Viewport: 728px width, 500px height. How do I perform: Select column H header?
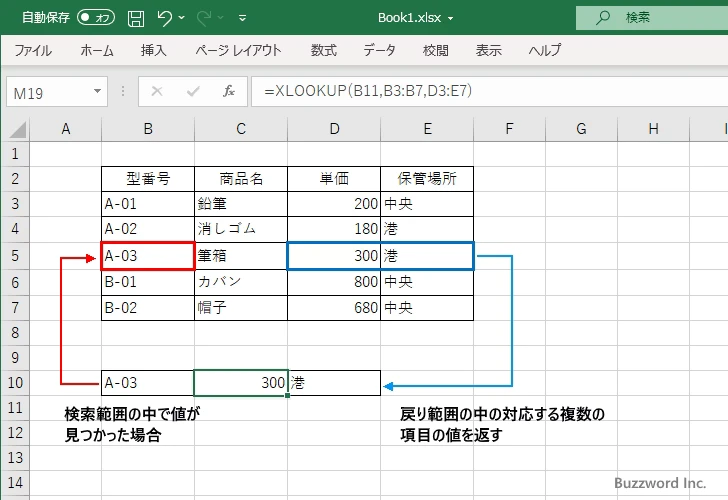pyautogui.click(x=653, y=129)
